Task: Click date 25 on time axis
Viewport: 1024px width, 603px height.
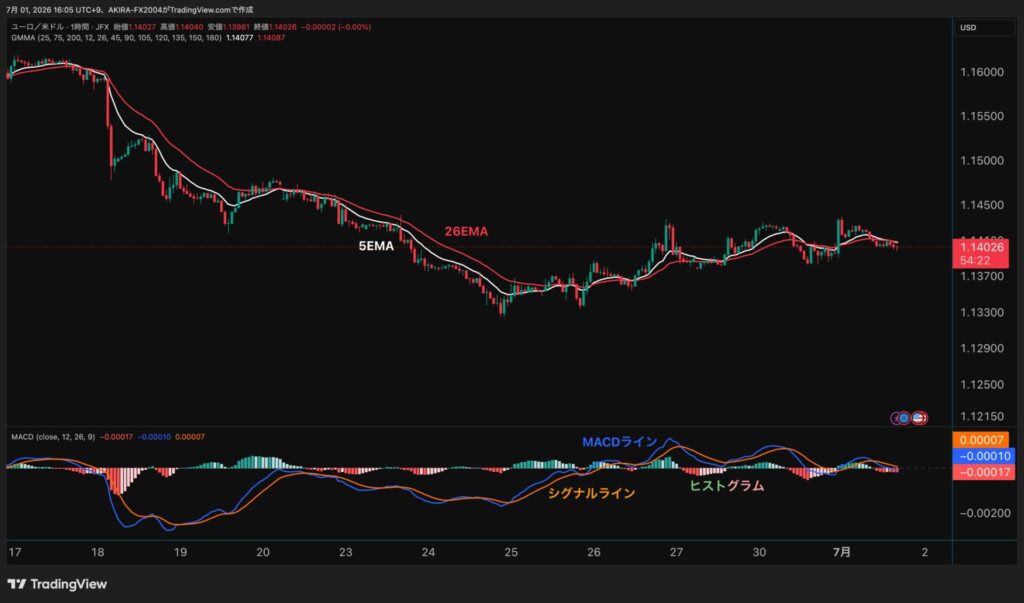Action: [511, 553]
